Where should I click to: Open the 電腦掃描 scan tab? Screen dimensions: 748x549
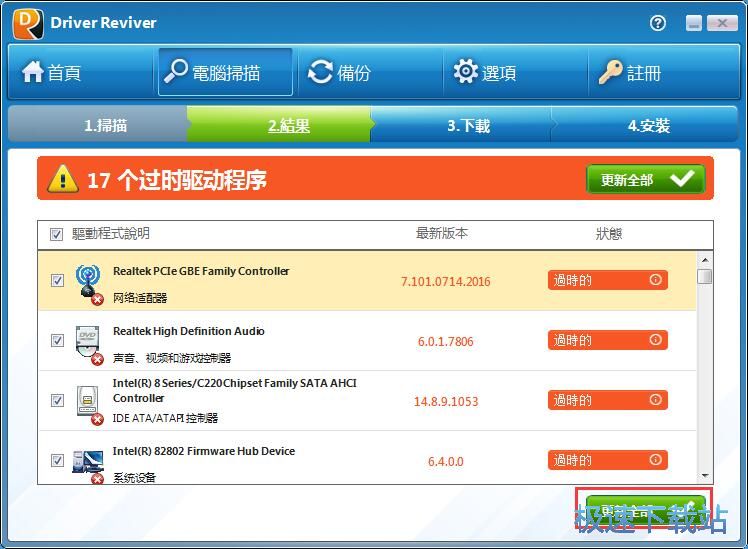tap(225, 72)
